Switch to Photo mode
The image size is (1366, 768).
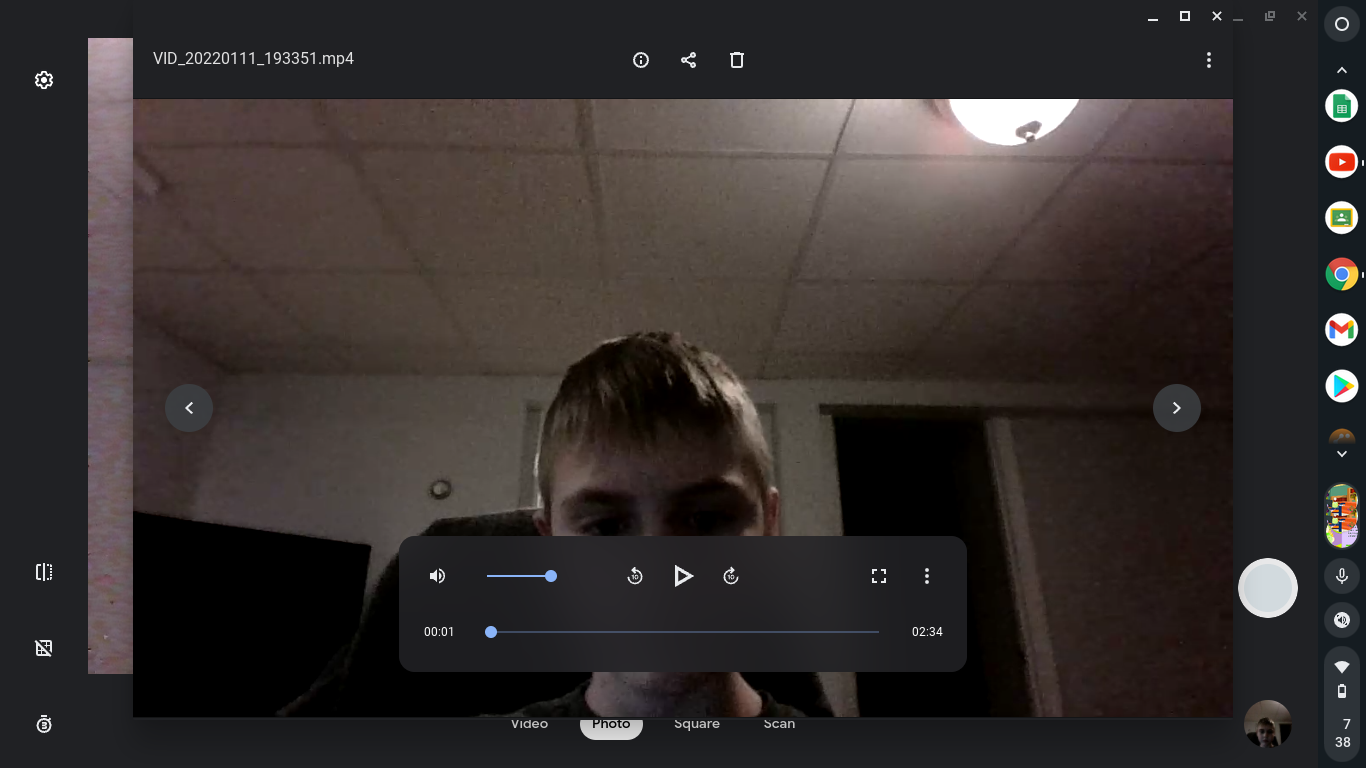click(611, 725)
